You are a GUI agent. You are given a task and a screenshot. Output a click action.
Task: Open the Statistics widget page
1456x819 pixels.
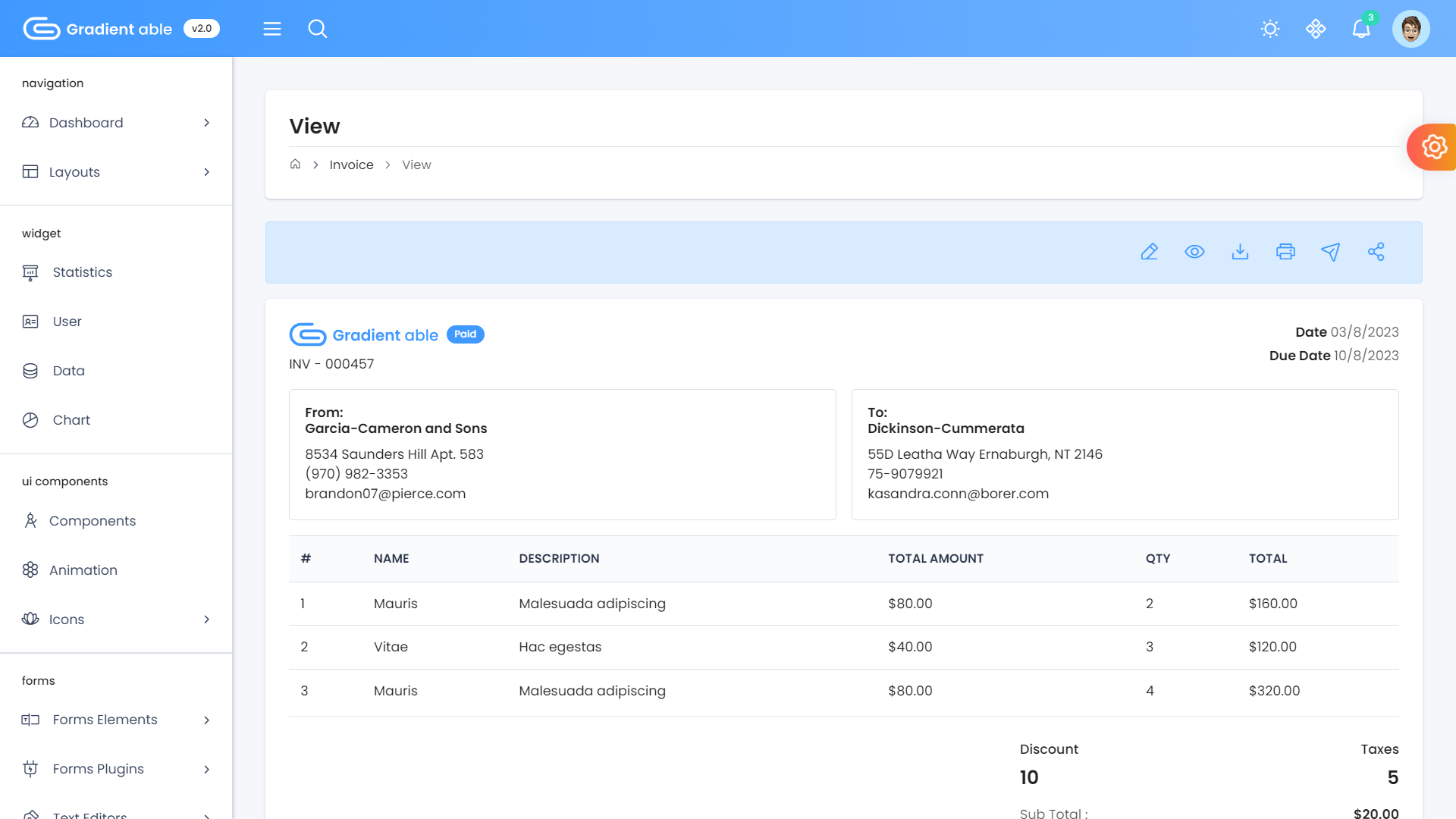pos(82,272)
